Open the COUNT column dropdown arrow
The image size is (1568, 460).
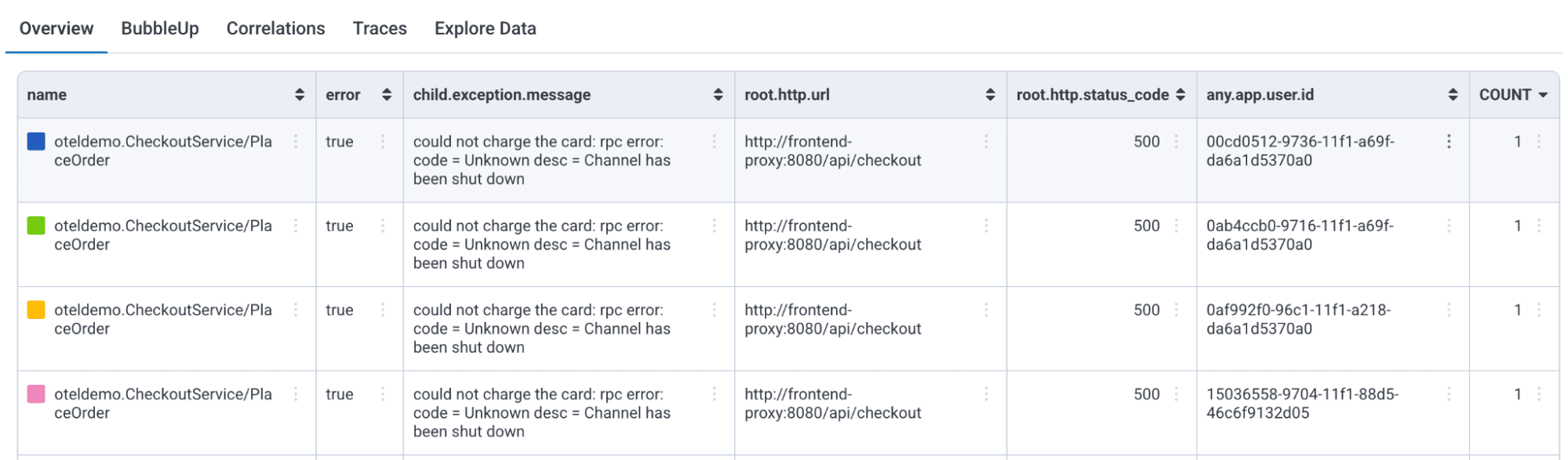click(1543, 95)
